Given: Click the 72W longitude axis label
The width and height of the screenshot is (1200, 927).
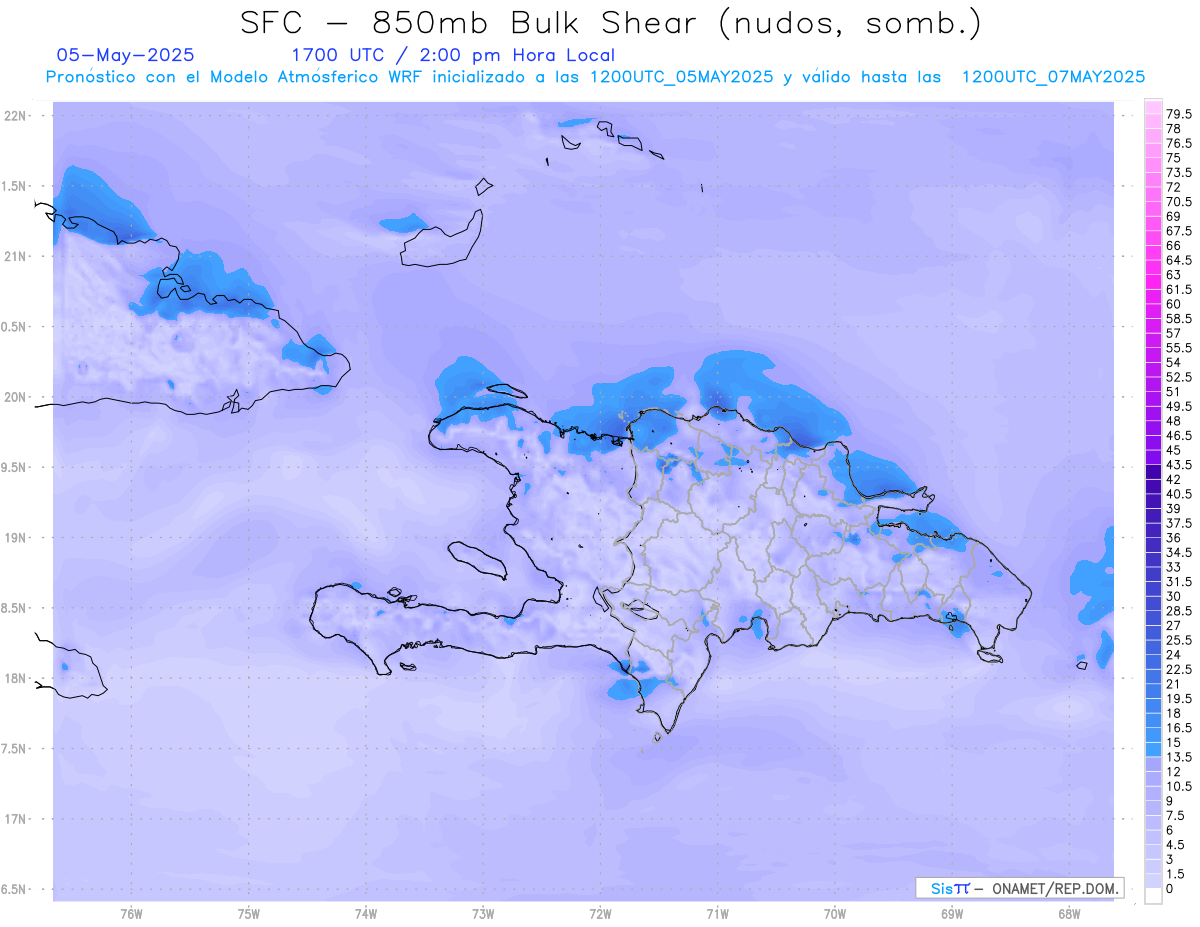Looking at the screenshot, I should pos(600,914).
